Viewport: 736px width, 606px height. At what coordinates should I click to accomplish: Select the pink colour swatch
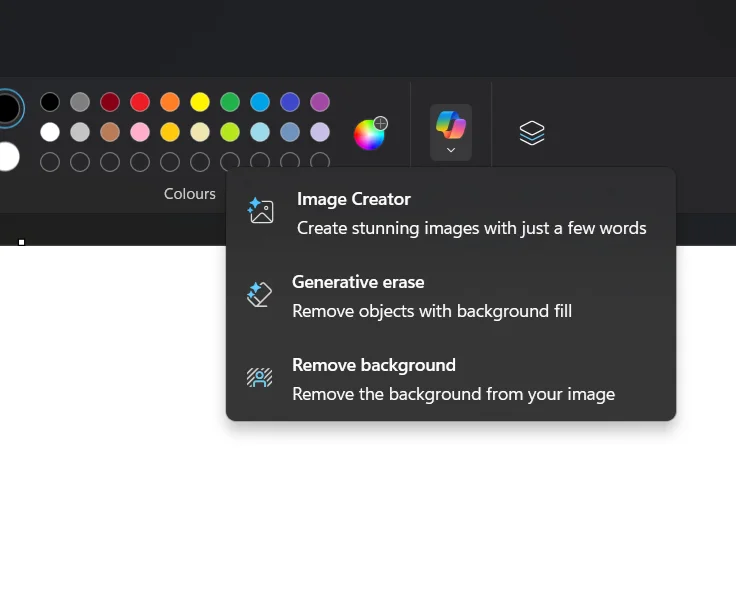pos(140,132)
